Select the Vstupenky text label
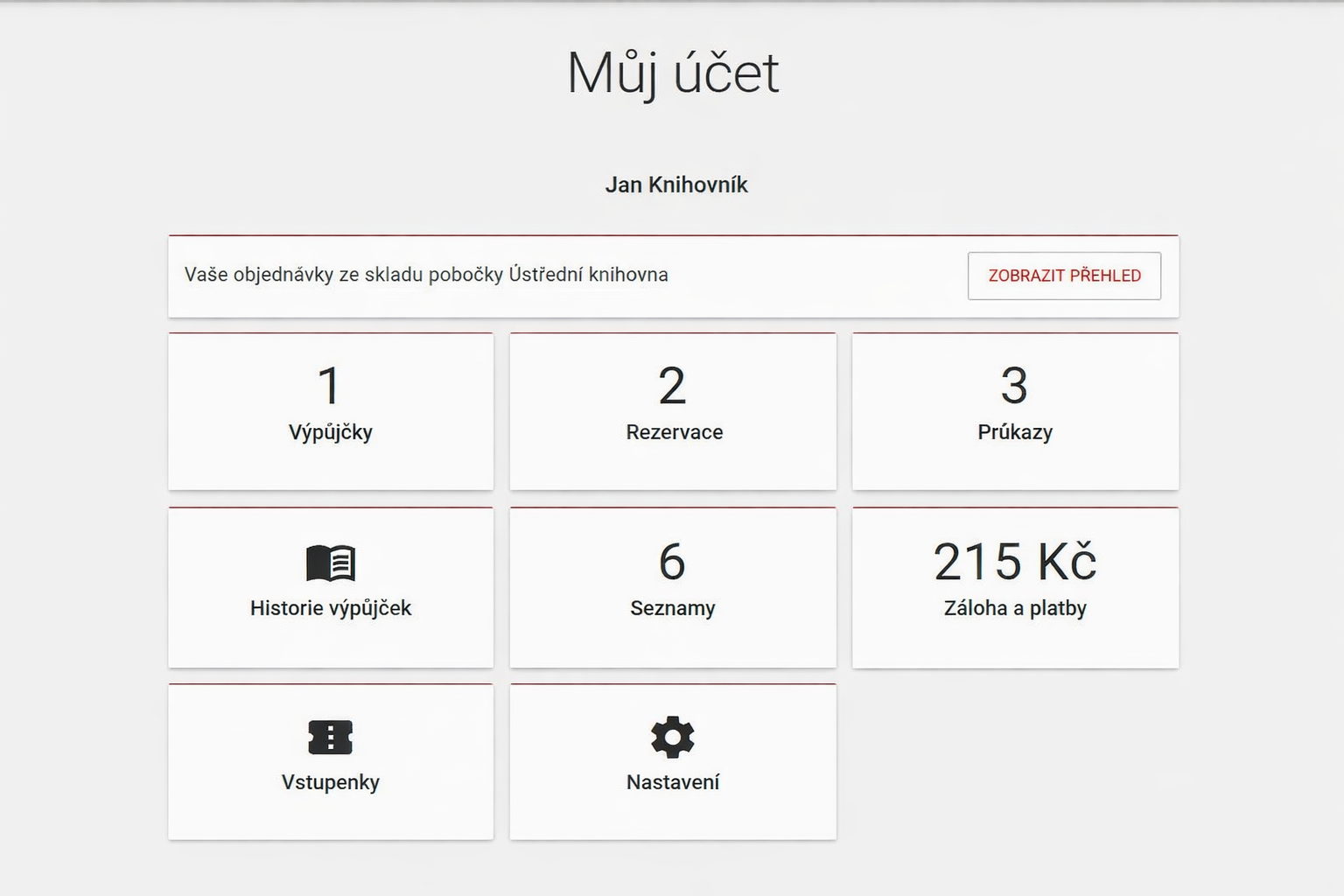Image resolution: width=1344 pixels, height=896 pixels. pyautogui.click(x=330, y=782)
